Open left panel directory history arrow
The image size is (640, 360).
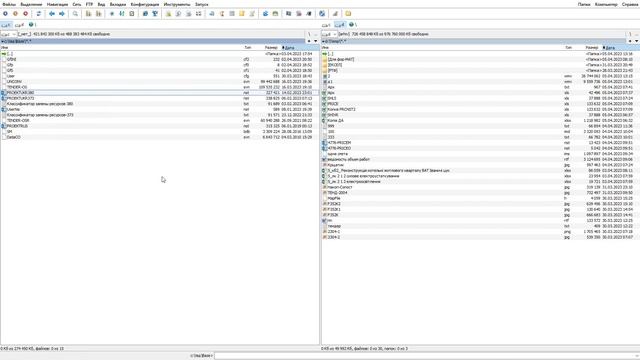316,41
